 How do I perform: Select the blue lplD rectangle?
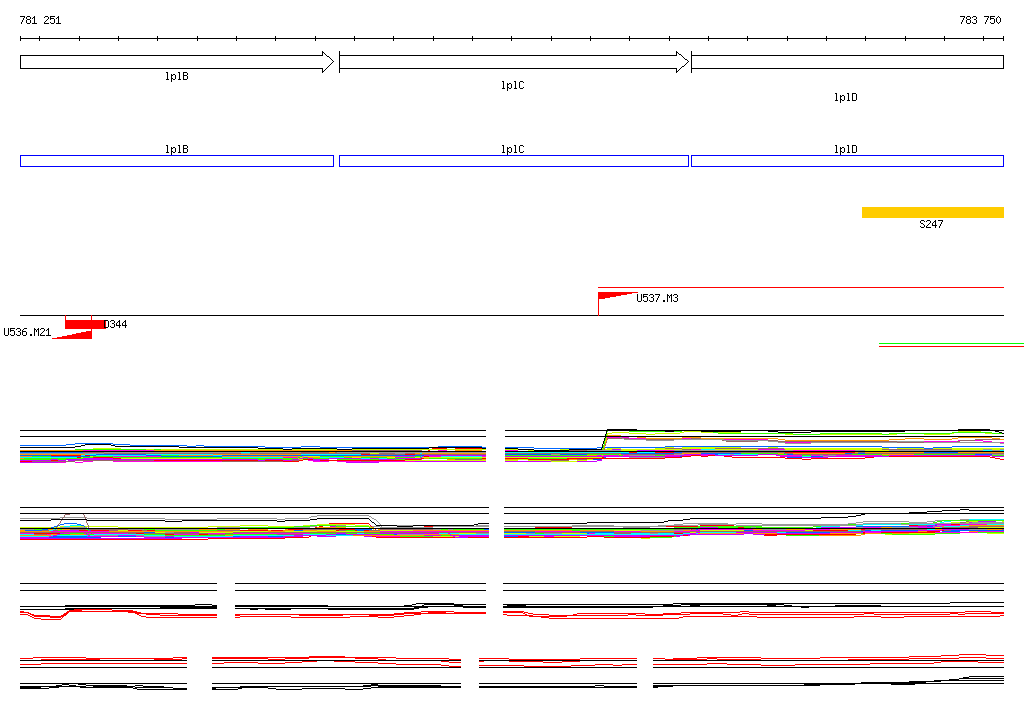pos(848,161)
